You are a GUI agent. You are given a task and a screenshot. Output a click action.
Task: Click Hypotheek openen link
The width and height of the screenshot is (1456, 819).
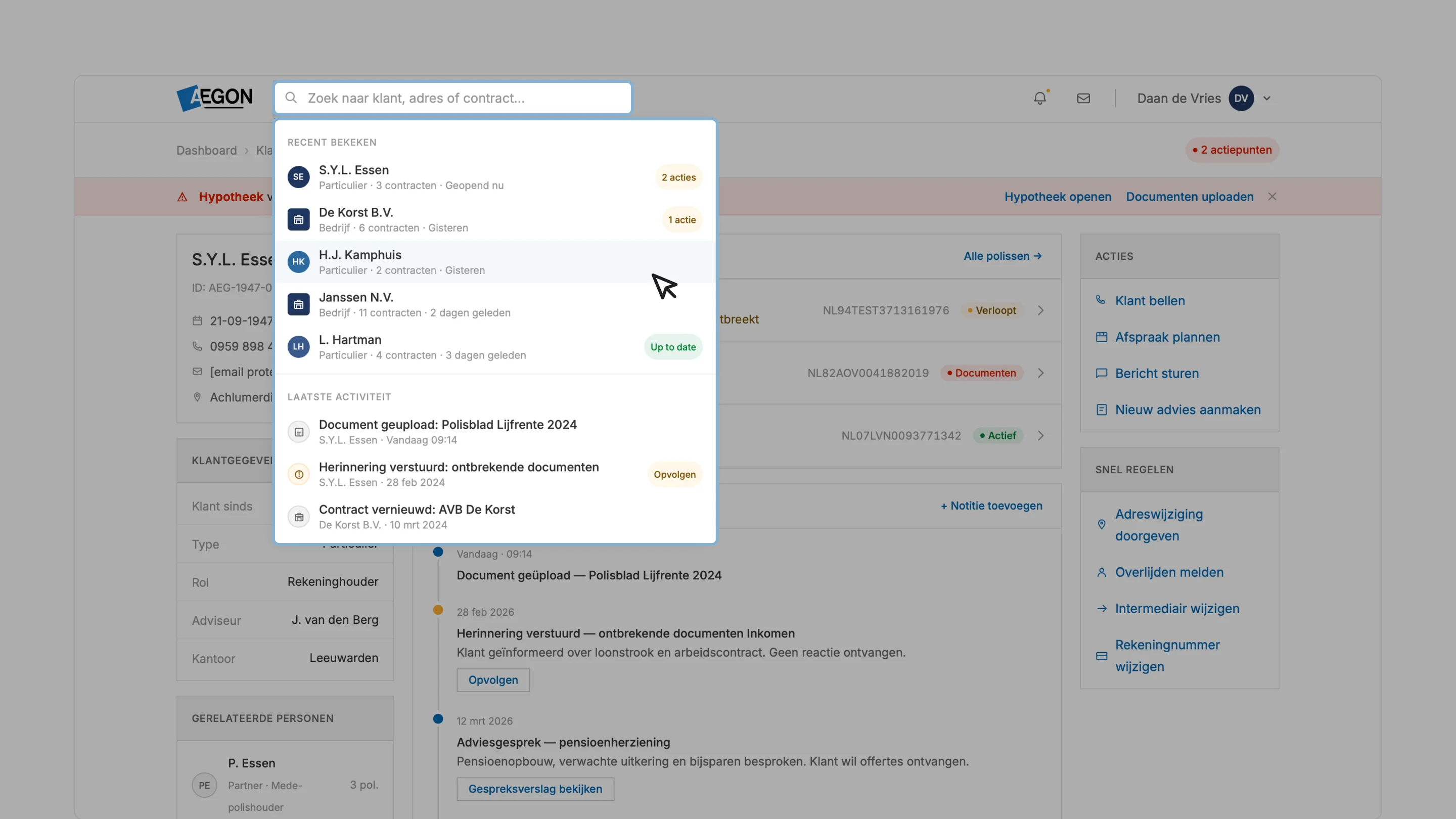pos(1058,197)
